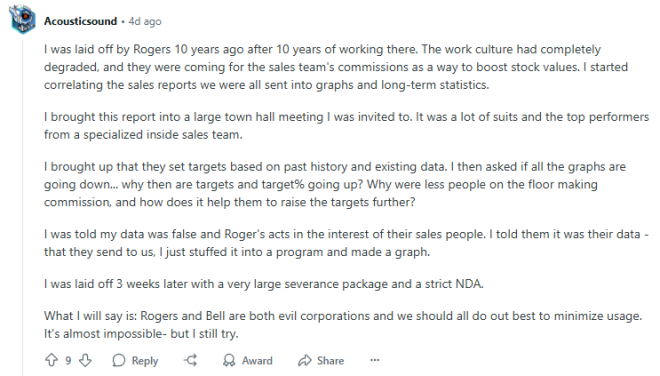Click the Share text label
This screenshot has height=376, width=660.
pyautogui.click(x=330, y=361)
